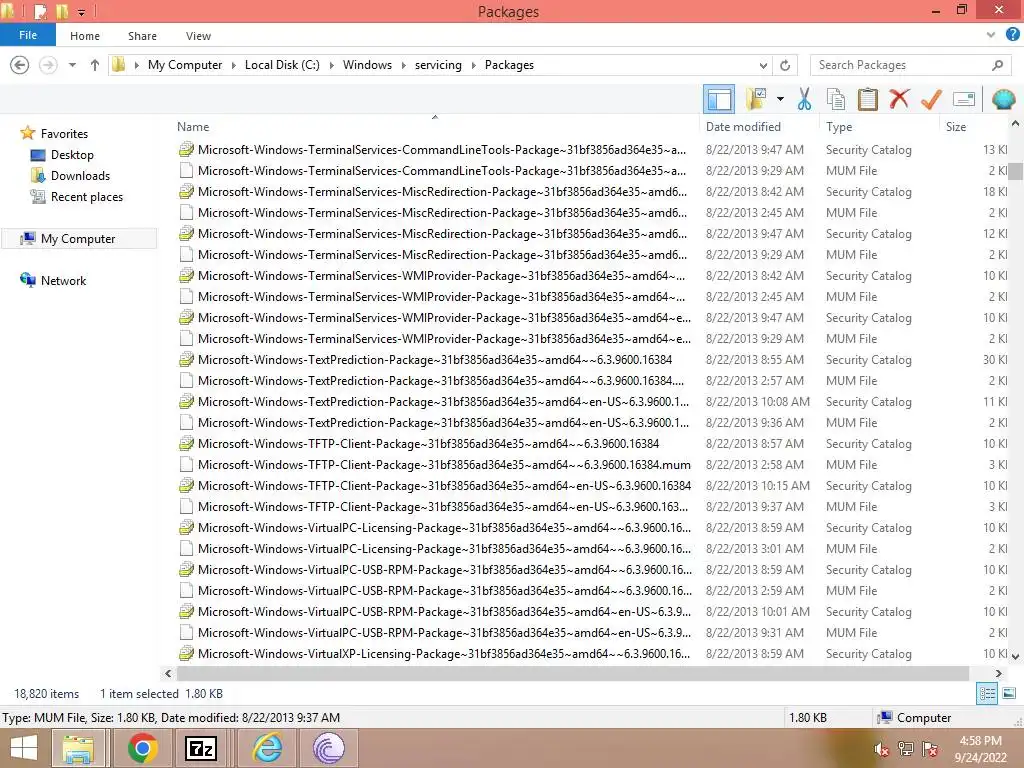The width and height of the screenshot is (1024, 768).
Task: Open Help via the blue question mark
Action: click(1012, 35)
